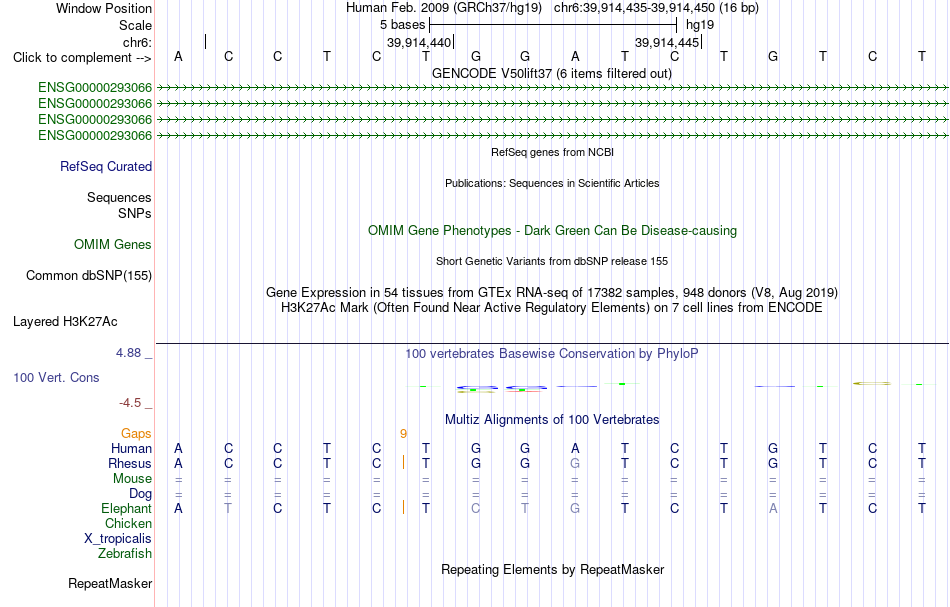Open the GTEx Gene Expression in 54 tissues title

(x=552, y=293)
